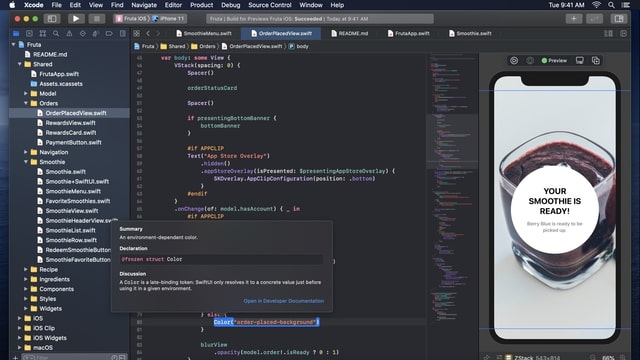Screen dimensions: 640x360
Task: Open the Find navigator magnifier
Action: click(x=56, y=33)
